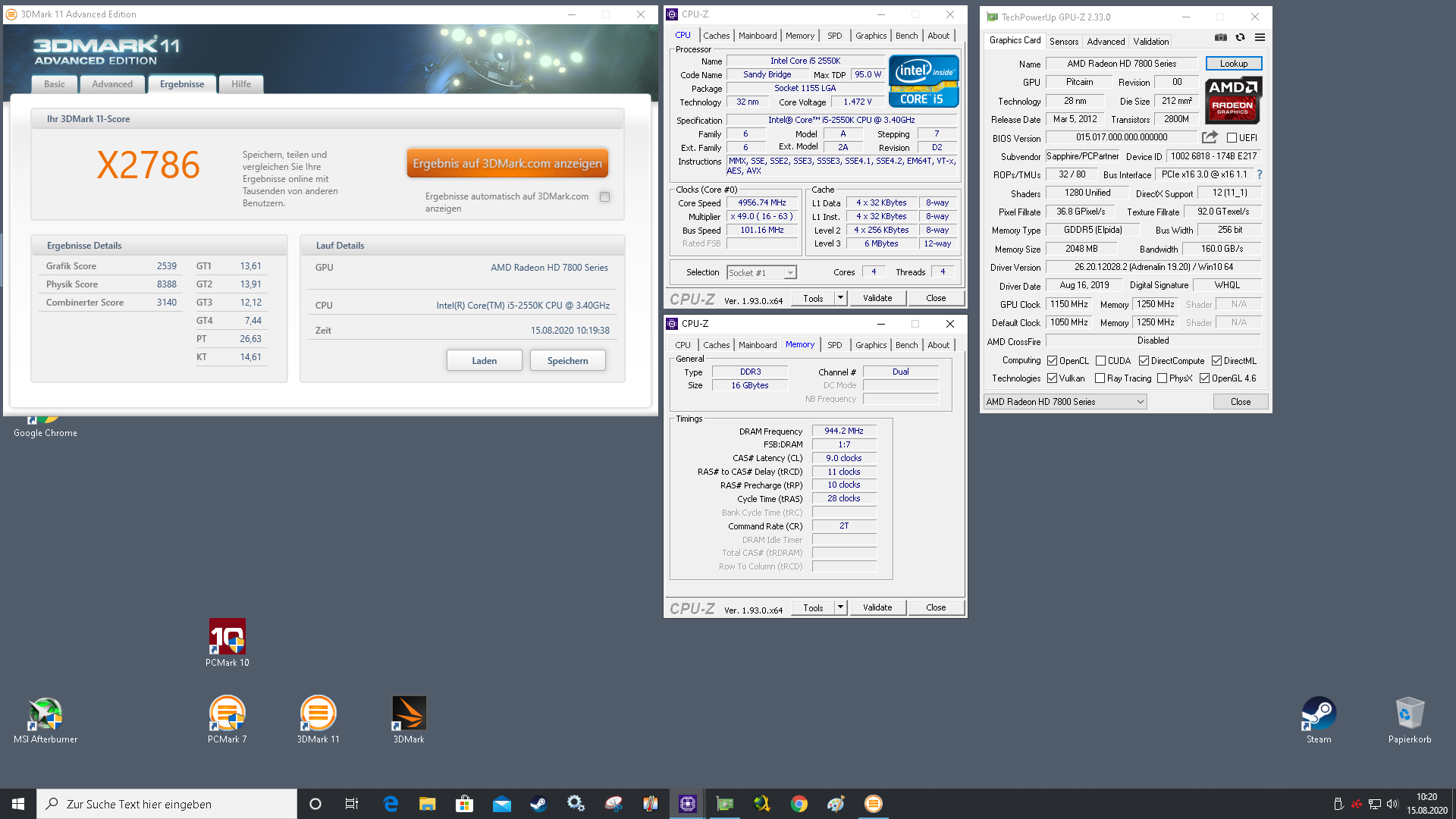
Task: Toggle the UEFI checkbox in GPU-Z
Action: click(x=1232, y=138)
